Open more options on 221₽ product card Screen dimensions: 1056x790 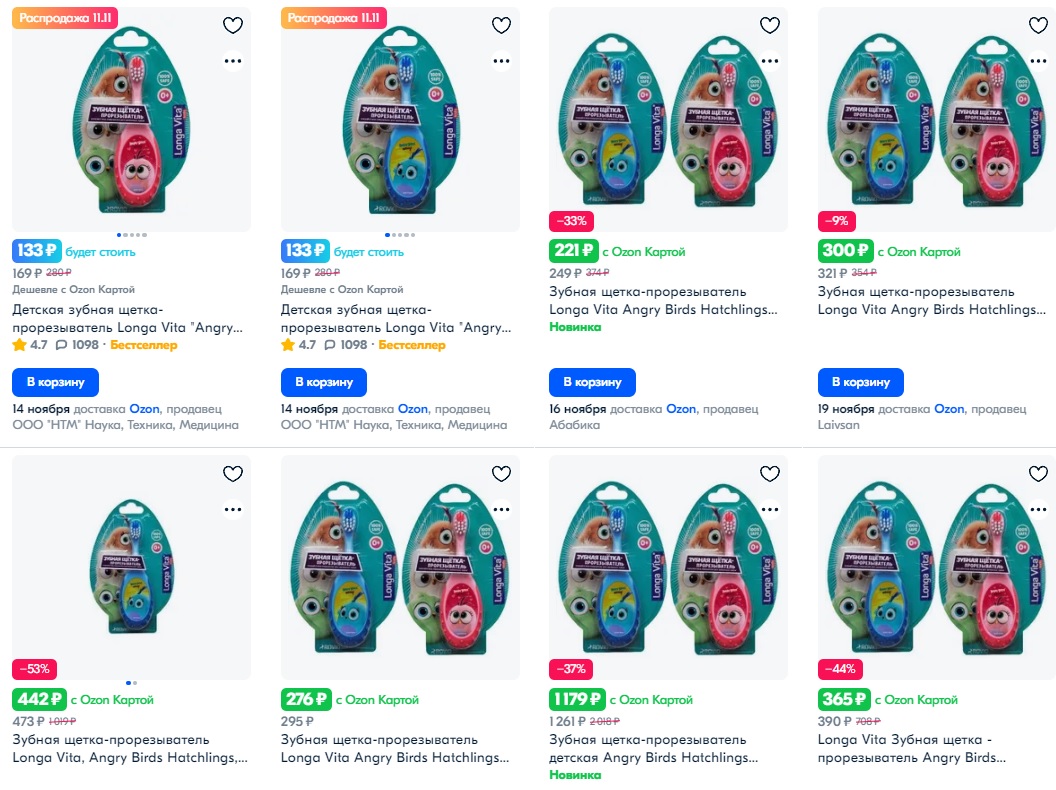click(770, 61)
